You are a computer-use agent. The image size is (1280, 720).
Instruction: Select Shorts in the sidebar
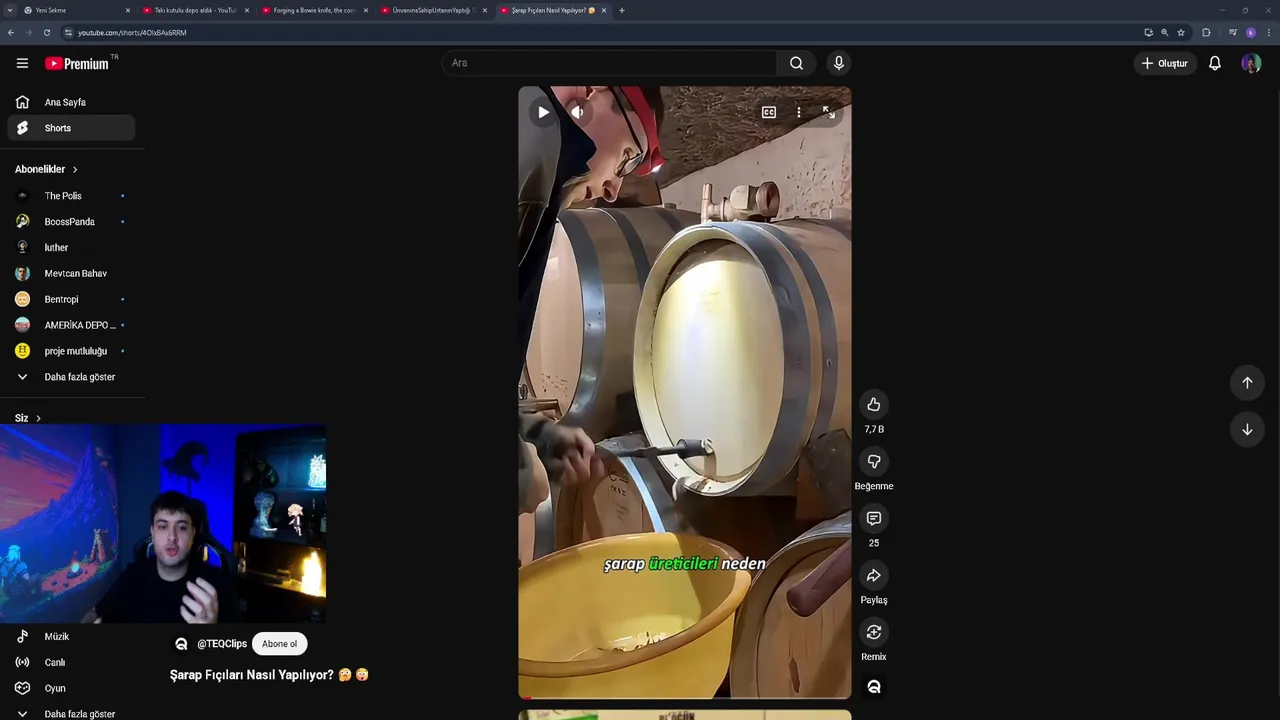71,128
